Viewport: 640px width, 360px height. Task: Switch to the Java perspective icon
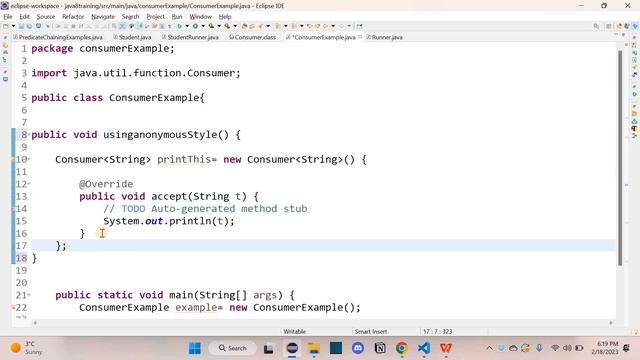tap(620, 26)
